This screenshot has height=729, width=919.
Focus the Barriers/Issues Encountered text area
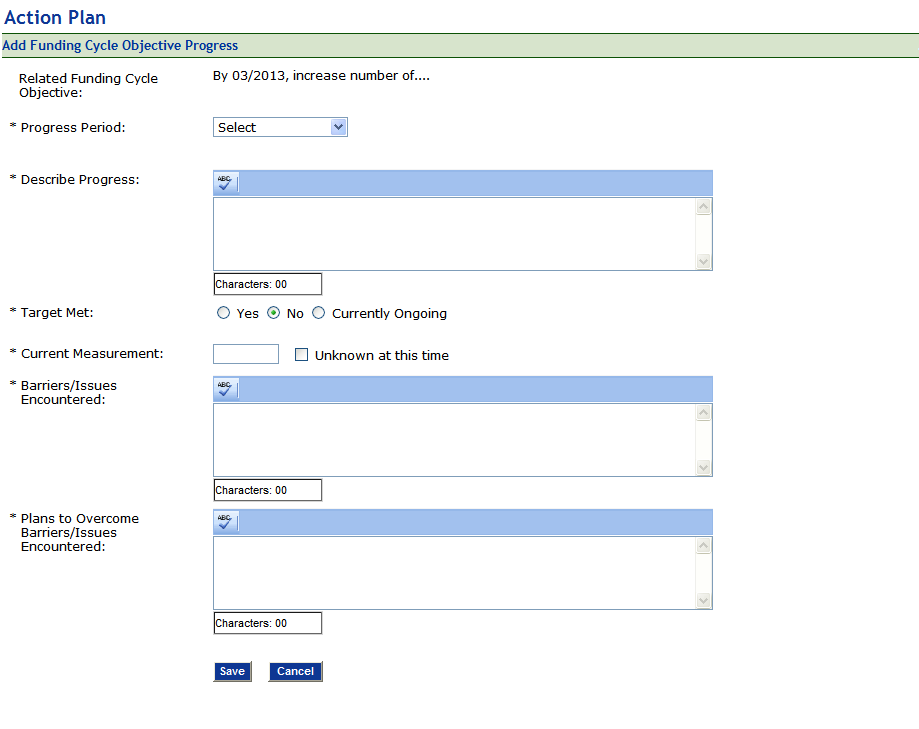tap(454, 439)
